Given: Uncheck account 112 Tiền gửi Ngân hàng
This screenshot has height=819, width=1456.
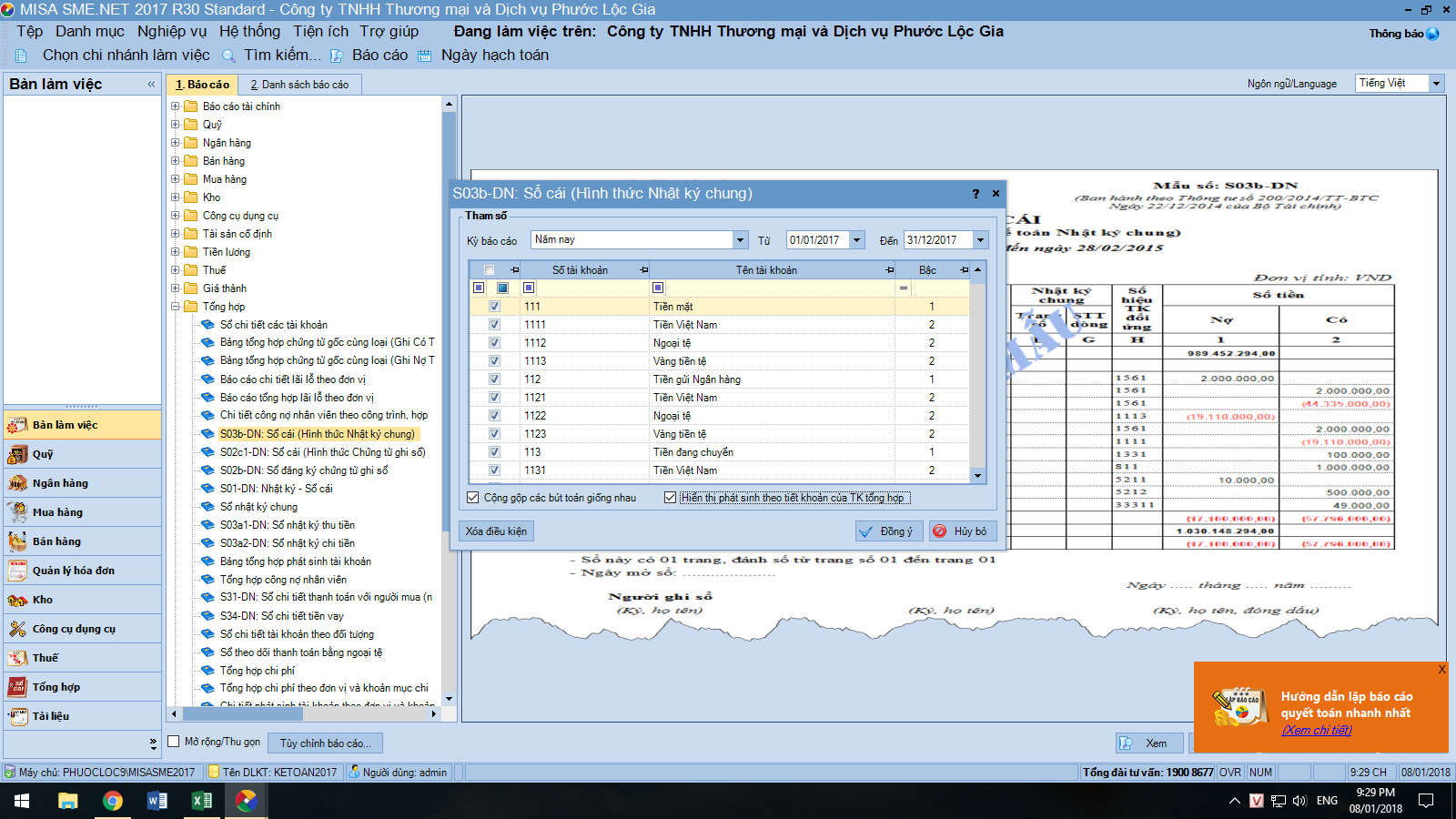Looking at the screenshot, I should (494, 379).
